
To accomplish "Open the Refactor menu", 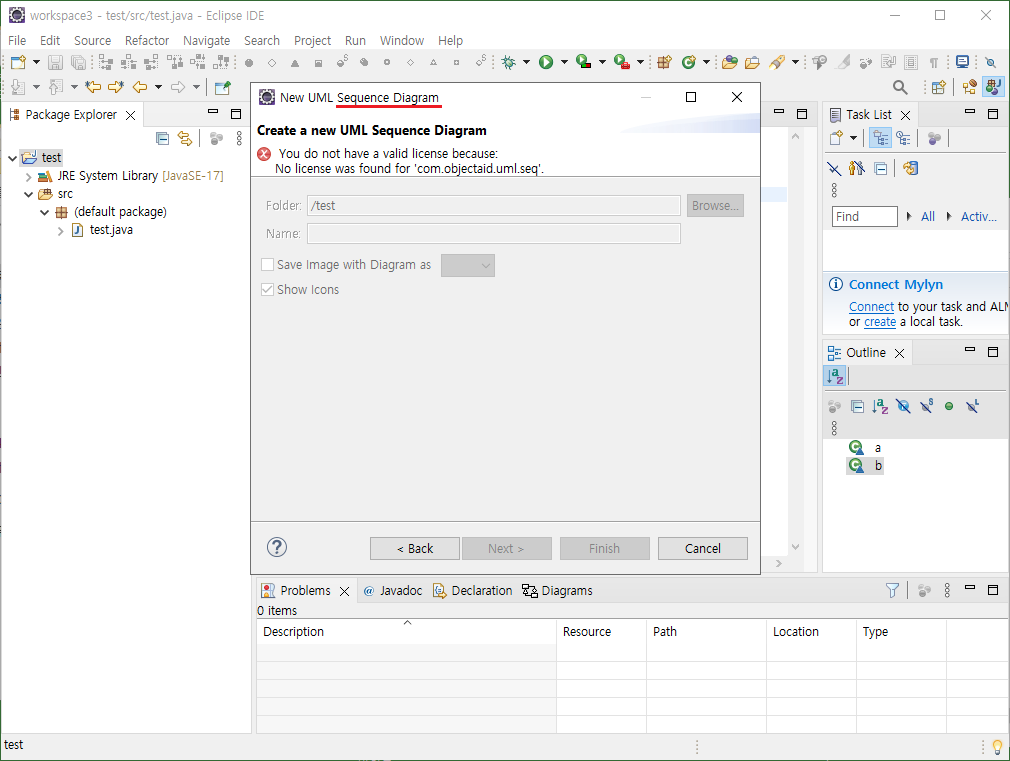I will (147, 40).
